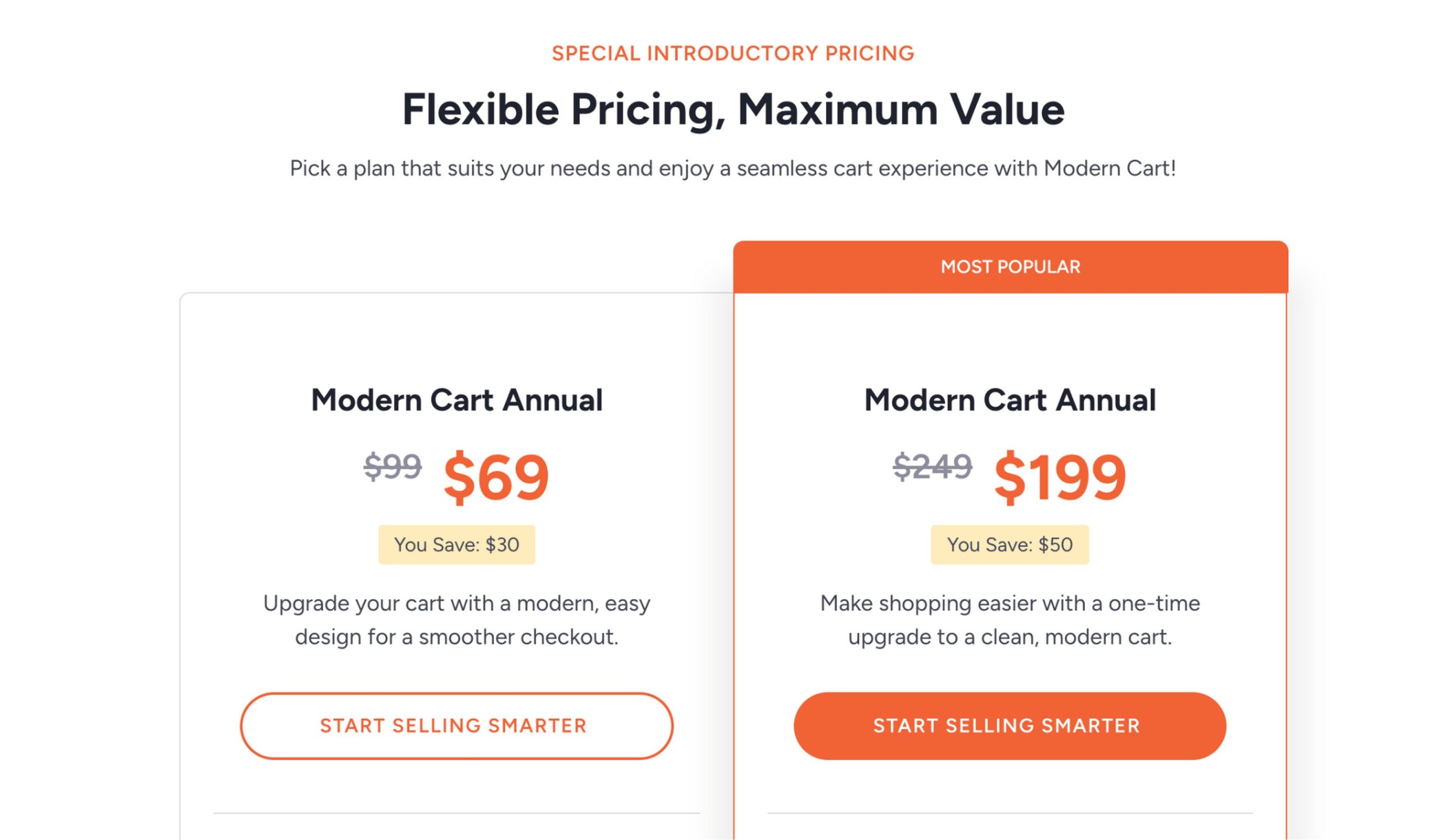Click the crossed-out $249 original price
Viewport: 1439px width, 840px height.
[933, 466]
